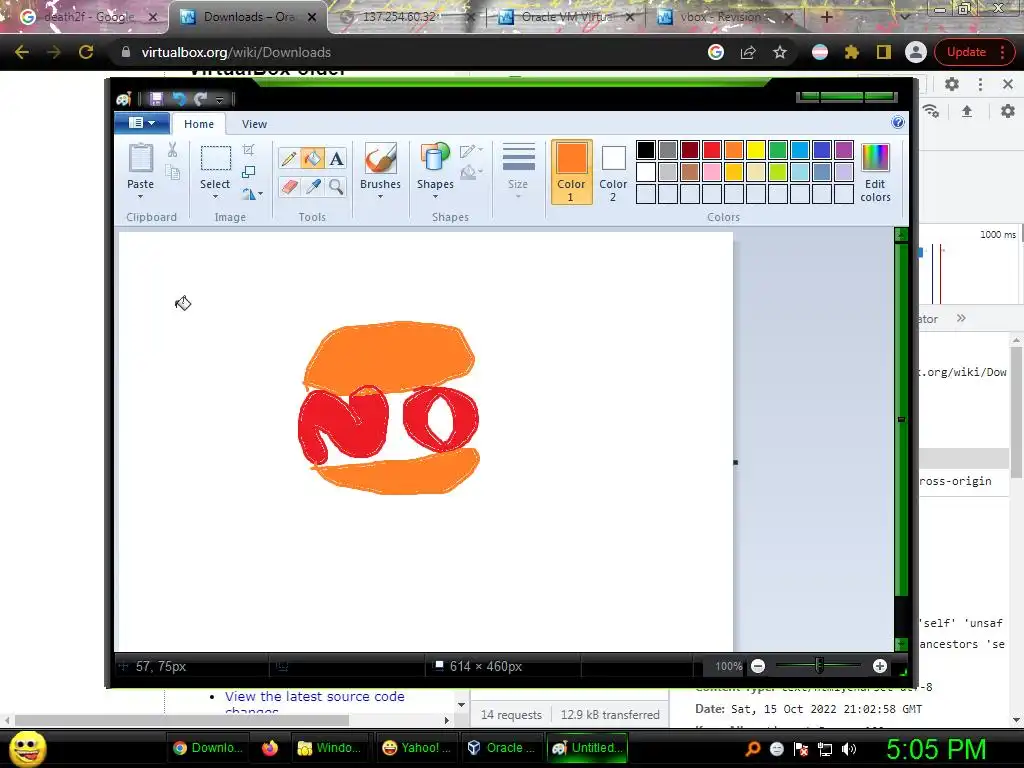This screenshot has height=768, width=1024.
Task: Select the Text tool in Paint
Action: tap(336, 159)
